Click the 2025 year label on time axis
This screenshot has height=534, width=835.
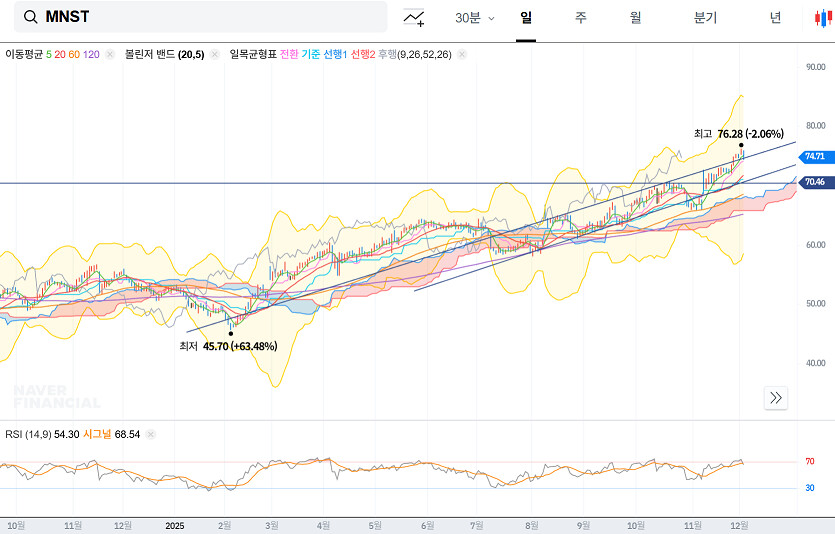click(175, 526)
